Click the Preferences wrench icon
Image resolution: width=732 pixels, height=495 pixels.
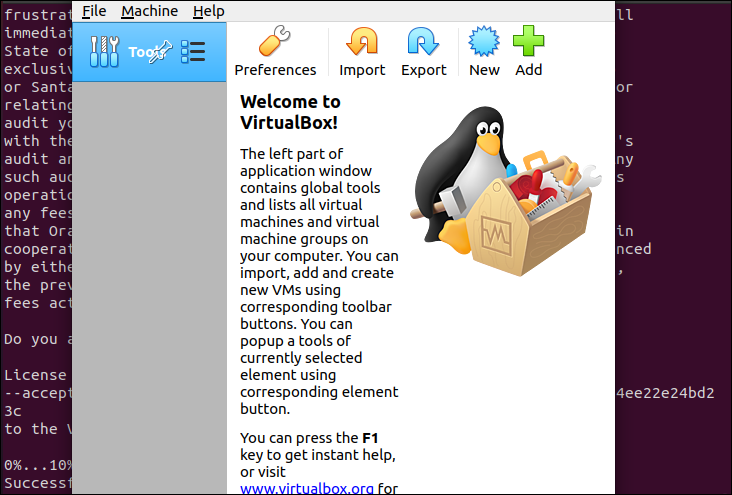coord(275,41)
